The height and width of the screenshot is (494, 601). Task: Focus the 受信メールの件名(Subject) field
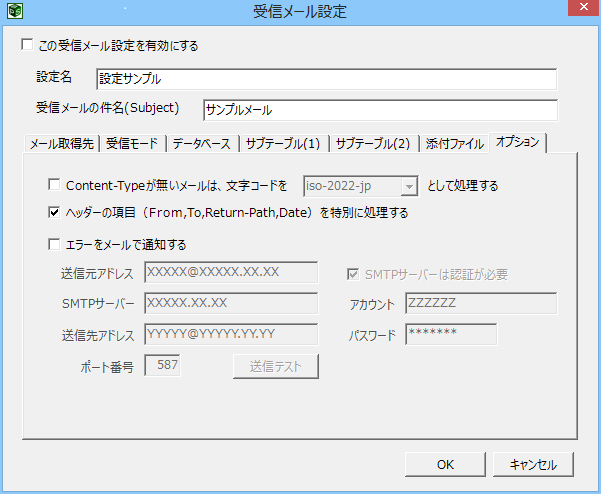(x=381, y=110)
